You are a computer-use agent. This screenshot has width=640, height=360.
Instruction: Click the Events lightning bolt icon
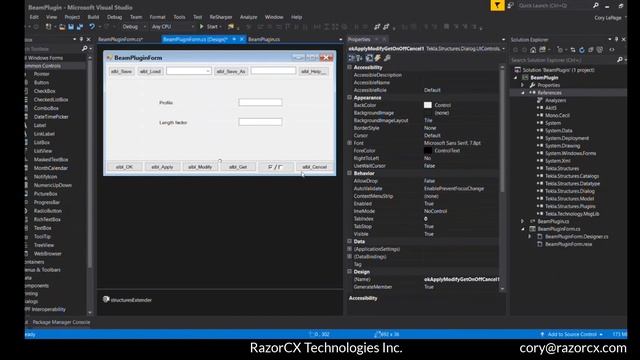(x=378, y=58)
